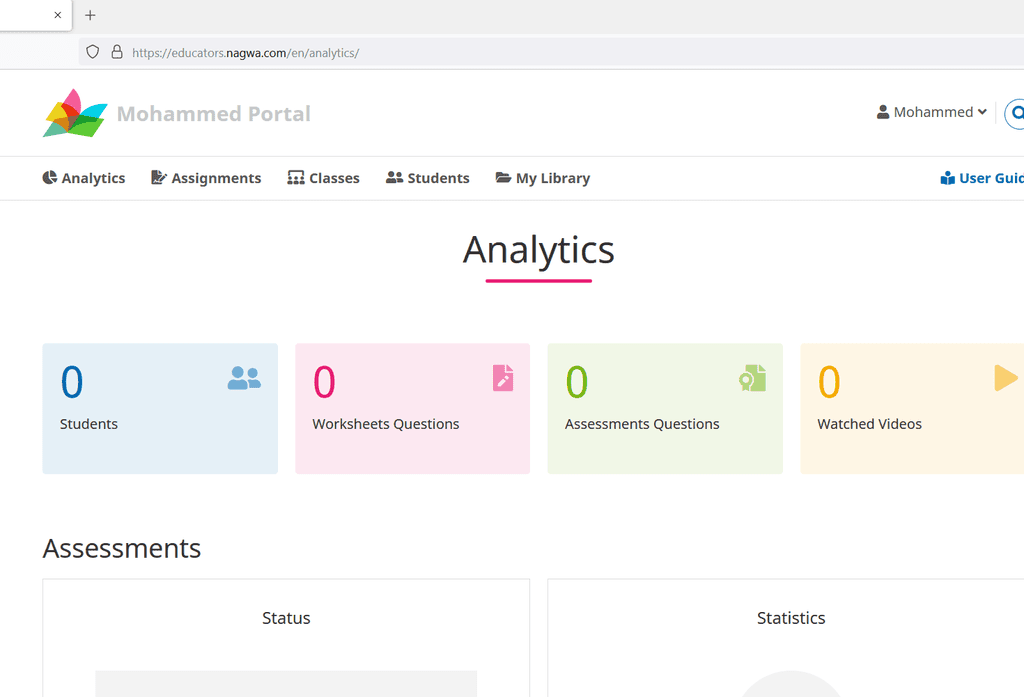Viewport: 1024px width, 697px height.
Task: Click the Mohammed Portal title link
Action: (214, 114)
